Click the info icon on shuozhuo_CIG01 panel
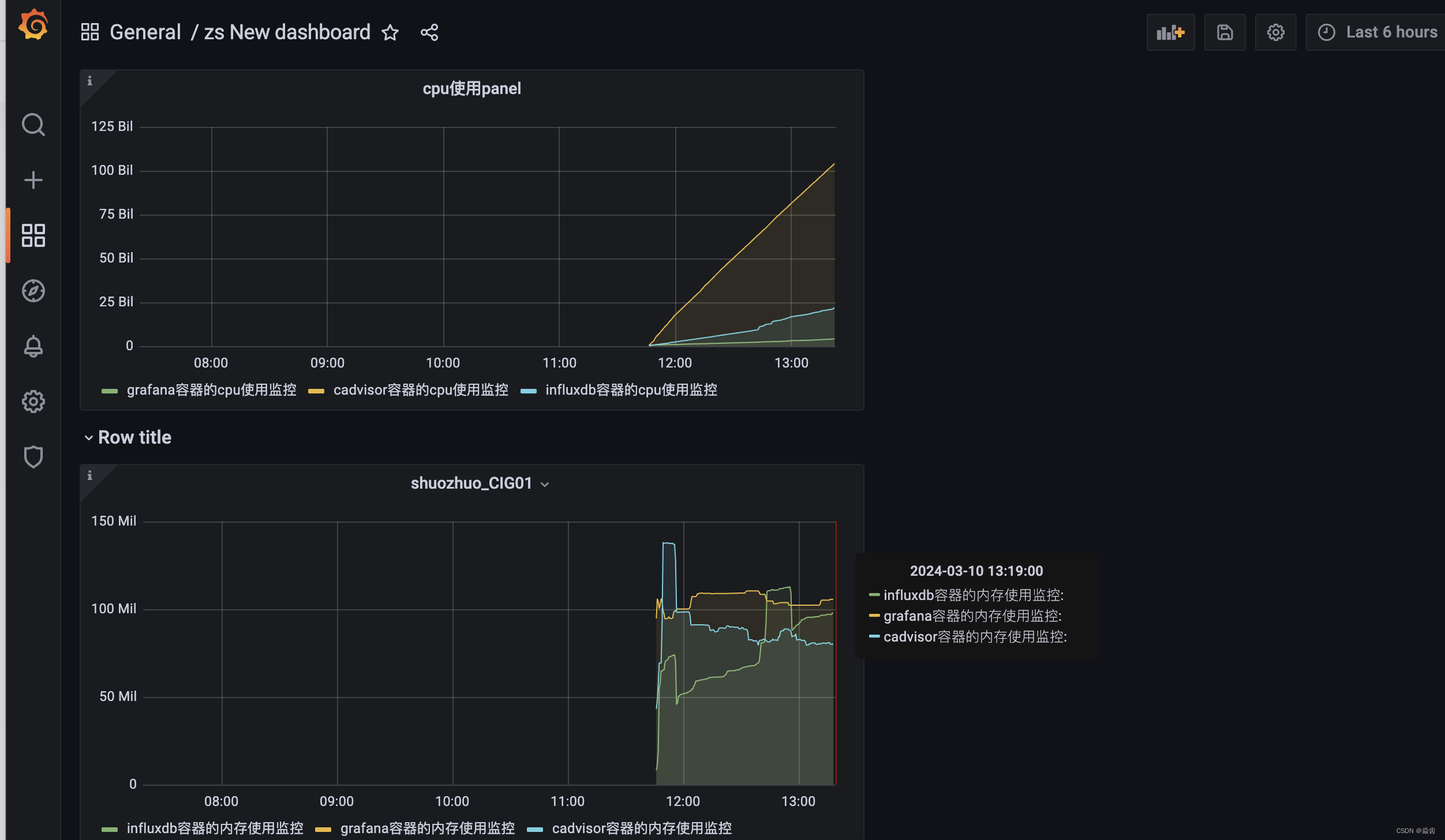This screenshot has height=840, width=1445. tap(89, 475)
